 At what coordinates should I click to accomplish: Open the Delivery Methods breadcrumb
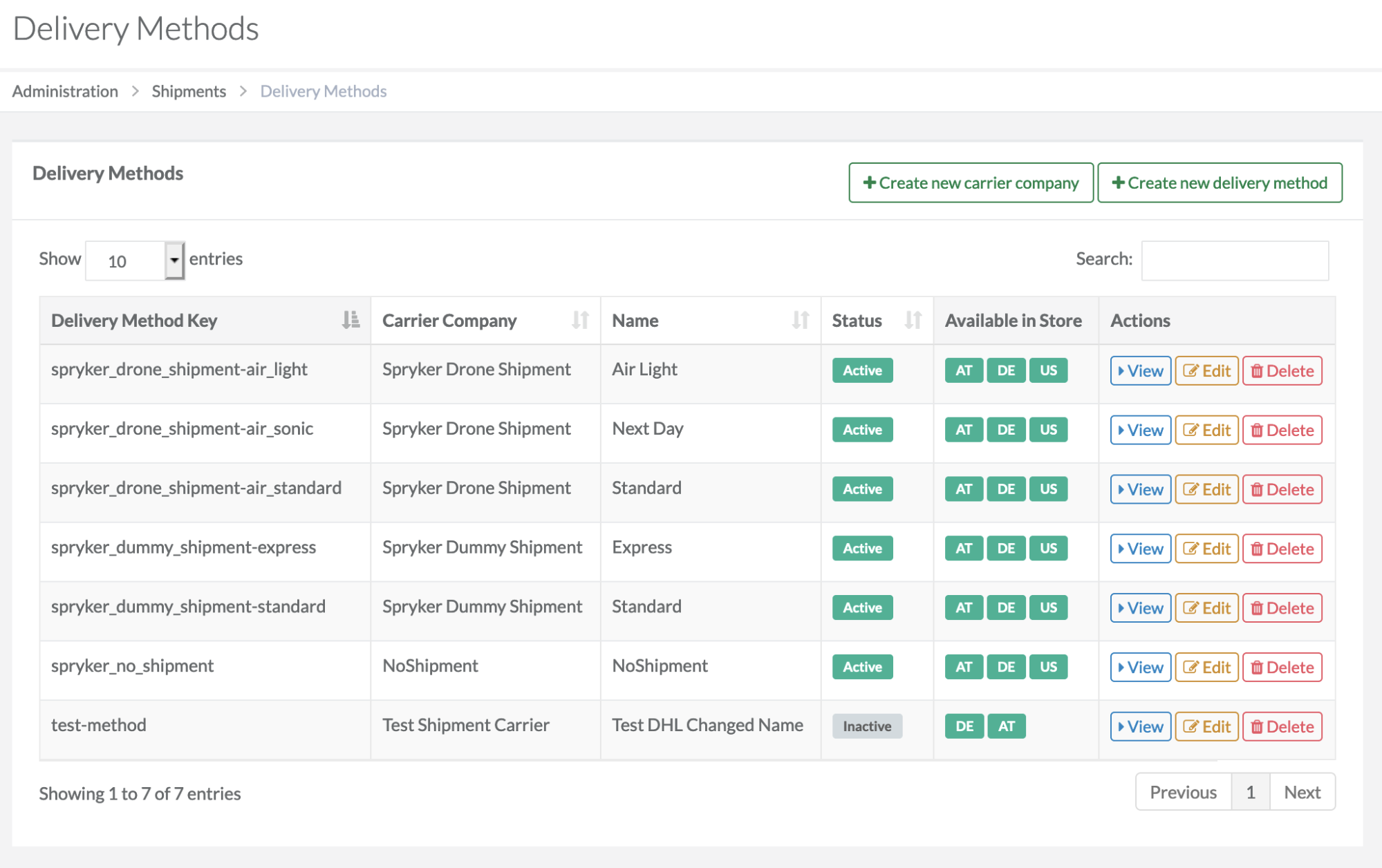tap(324, 91)
